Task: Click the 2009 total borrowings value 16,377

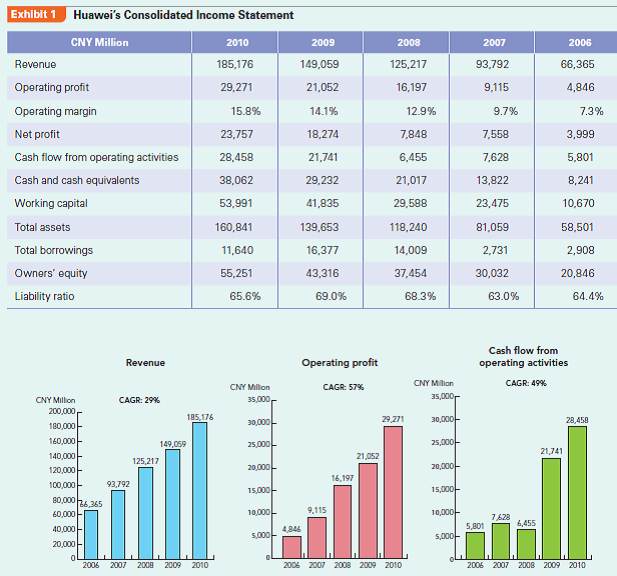Action: (322, 250)
